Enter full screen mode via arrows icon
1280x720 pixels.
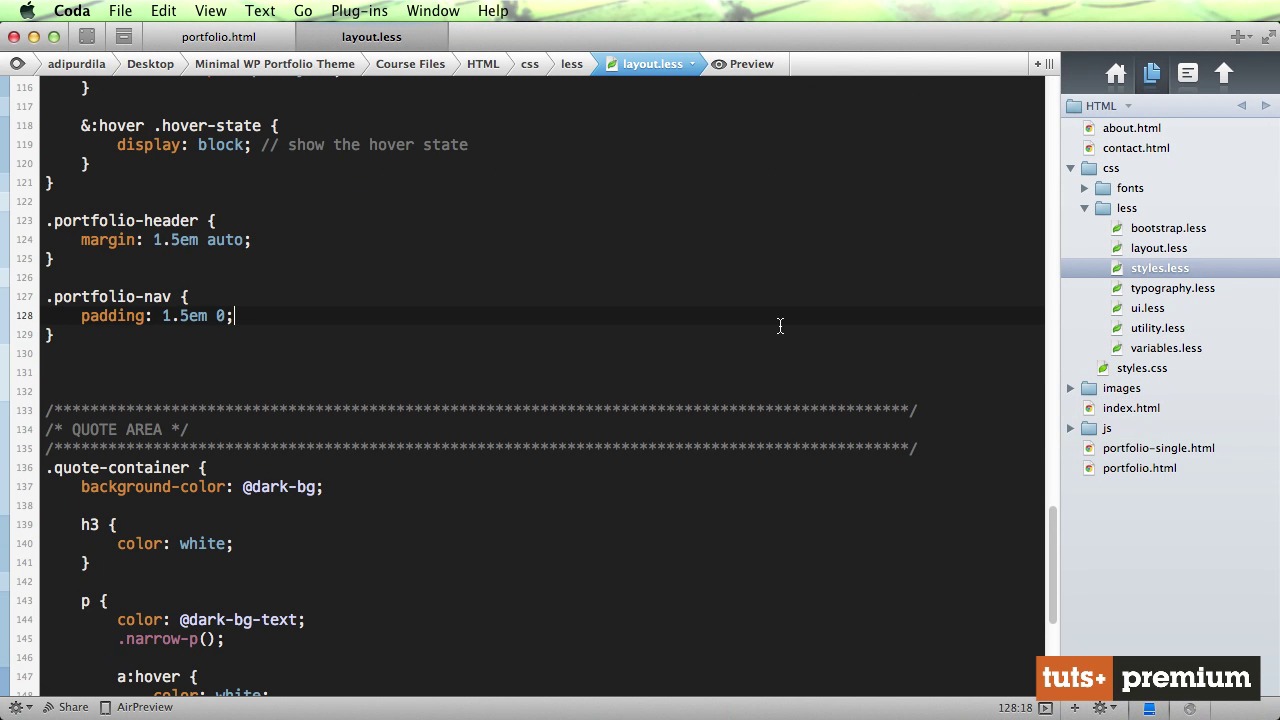(x=1270, y=37)
